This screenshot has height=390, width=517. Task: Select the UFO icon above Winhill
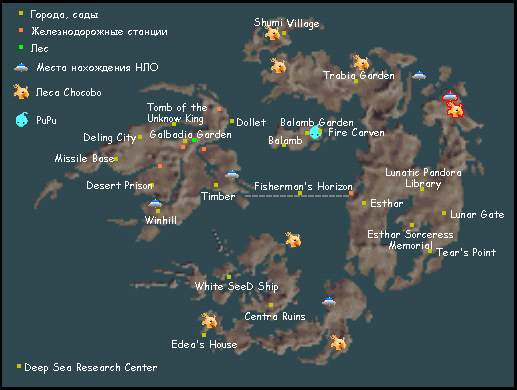pos(155,203)
